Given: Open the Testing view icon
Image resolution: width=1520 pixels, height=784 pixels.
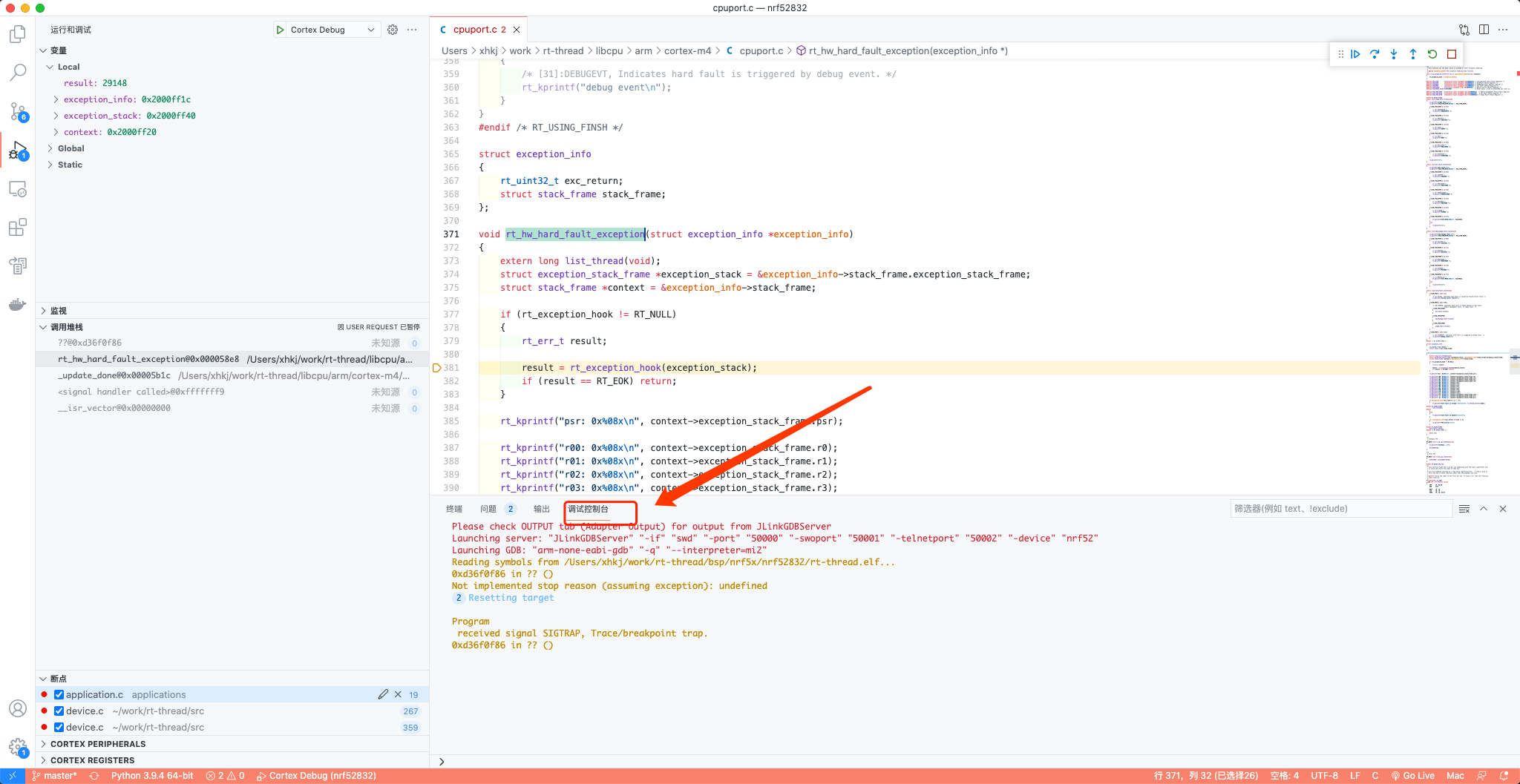Looking at the screenshot, I should coord(18,266).
